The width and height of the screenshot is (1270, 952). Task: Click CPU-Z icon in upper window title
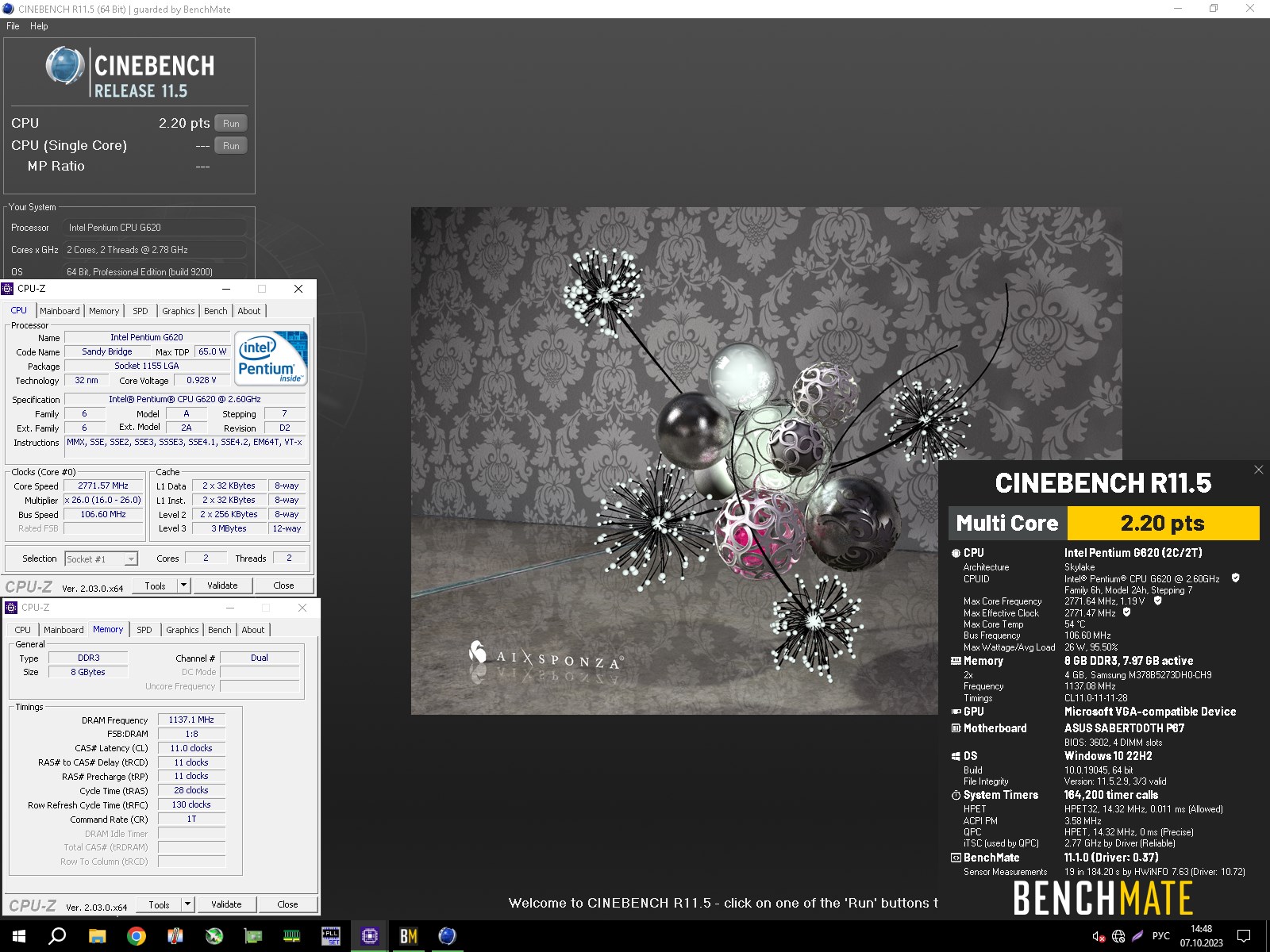point(8,289)
